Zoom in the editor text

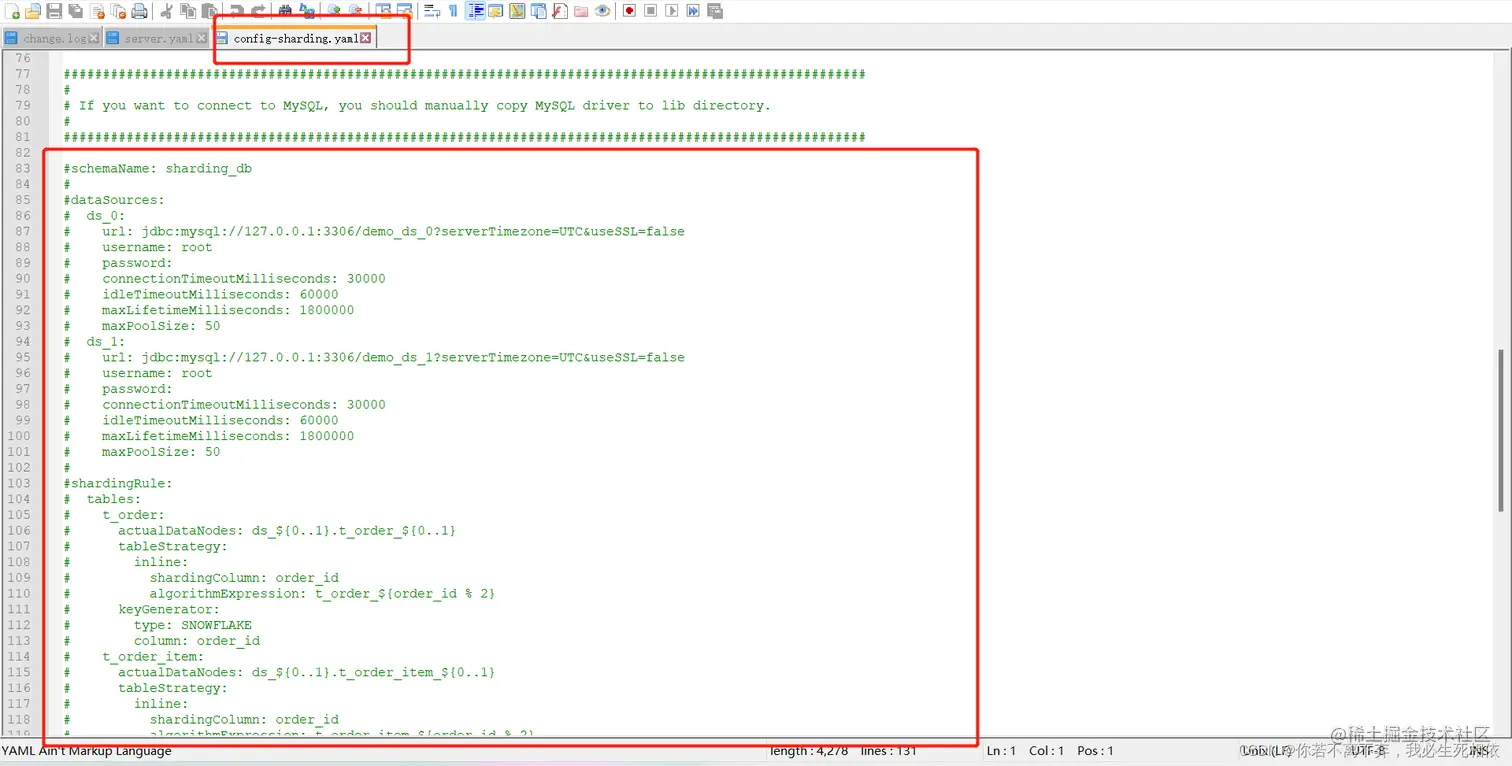(x=334, y=11)
